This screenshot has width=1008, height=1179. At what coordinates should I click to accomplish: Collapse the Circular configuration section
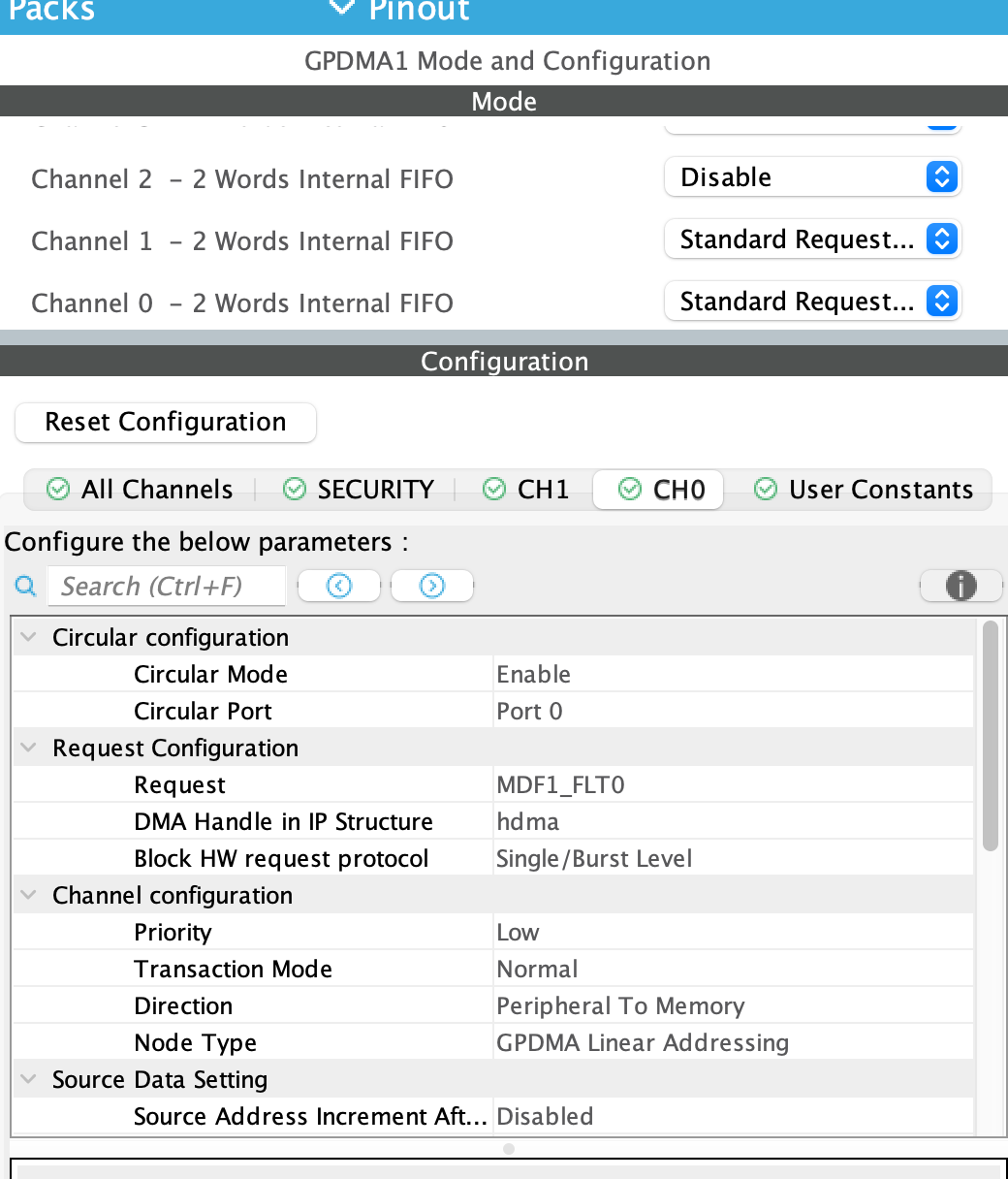point(28,637)
